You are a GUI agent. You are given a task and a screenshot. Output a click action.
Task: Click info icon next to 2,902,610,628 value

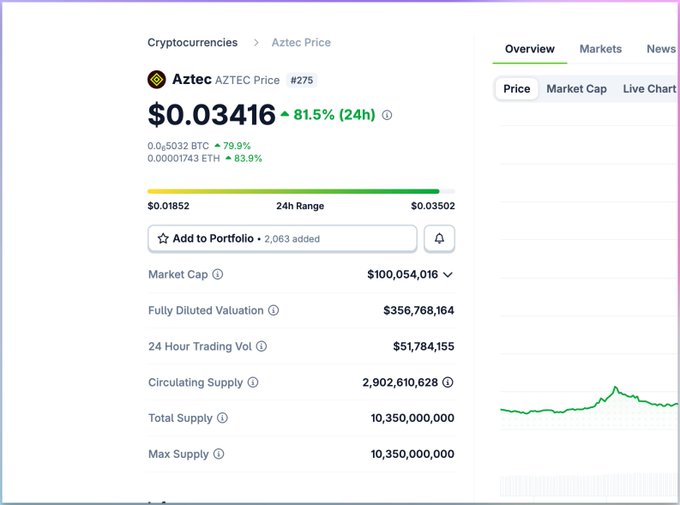tap(448, 382)
